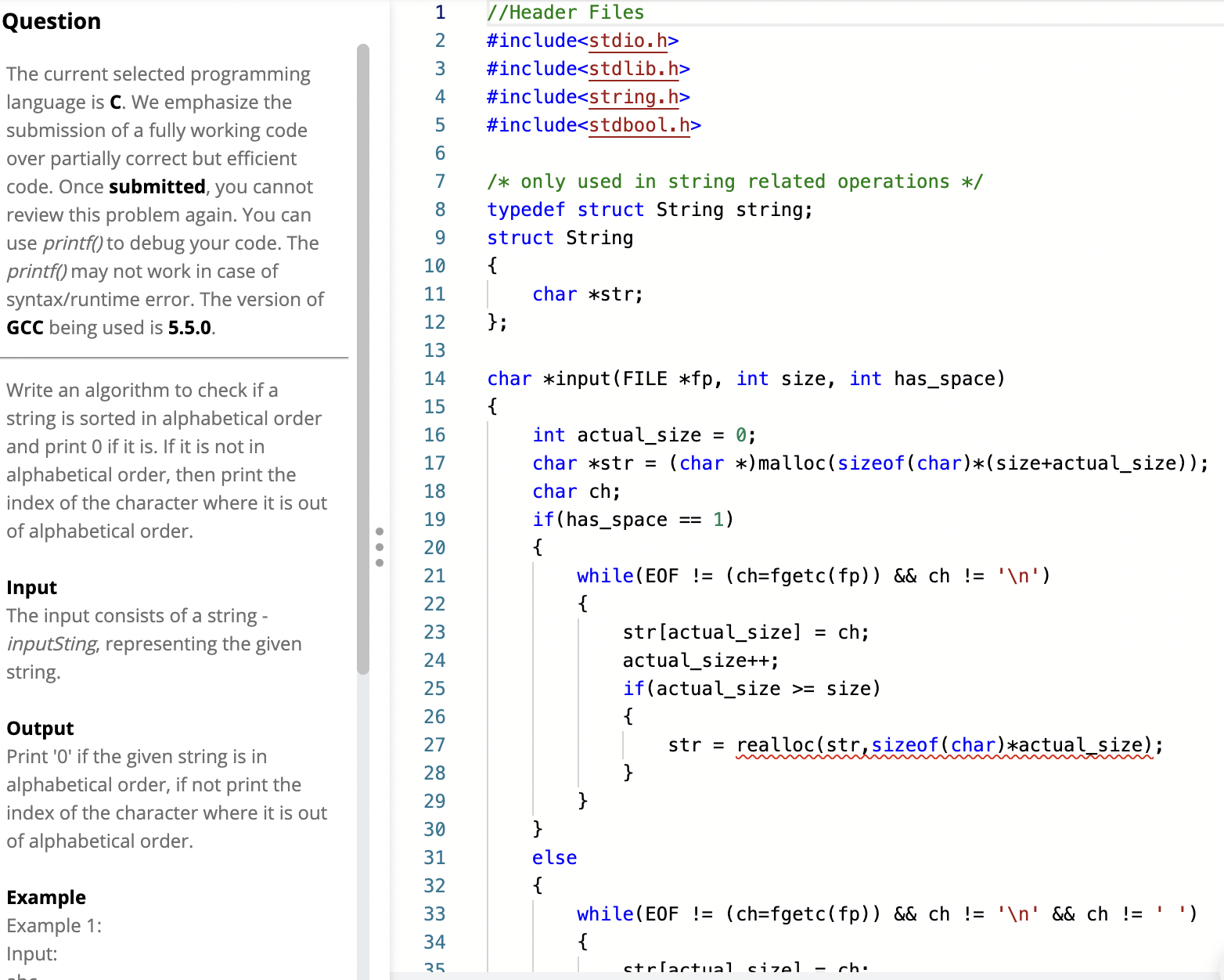Click the bold 'Output' heading

click(40, 729)
